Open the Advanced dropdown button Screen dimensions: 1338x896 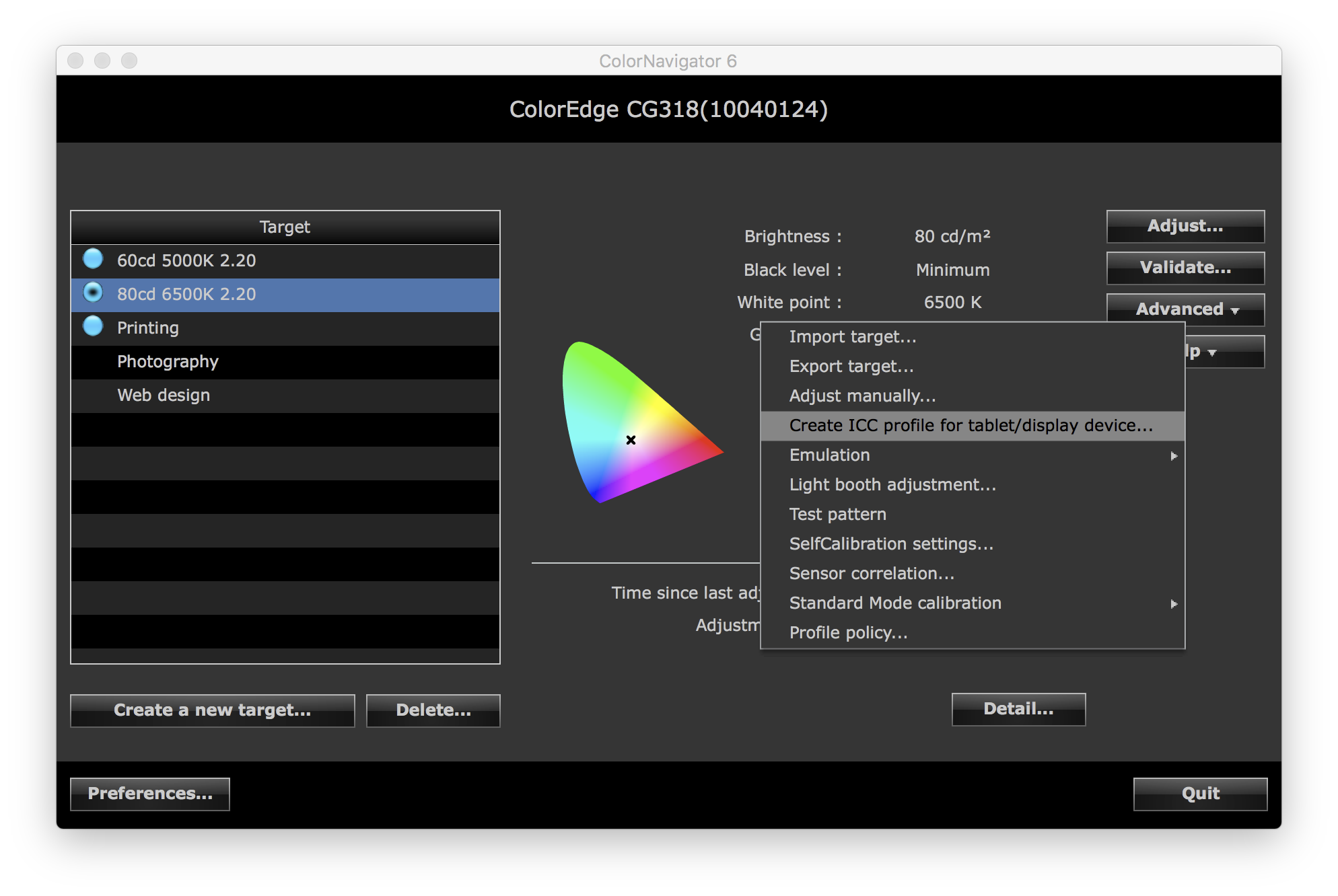[1186, 309]
